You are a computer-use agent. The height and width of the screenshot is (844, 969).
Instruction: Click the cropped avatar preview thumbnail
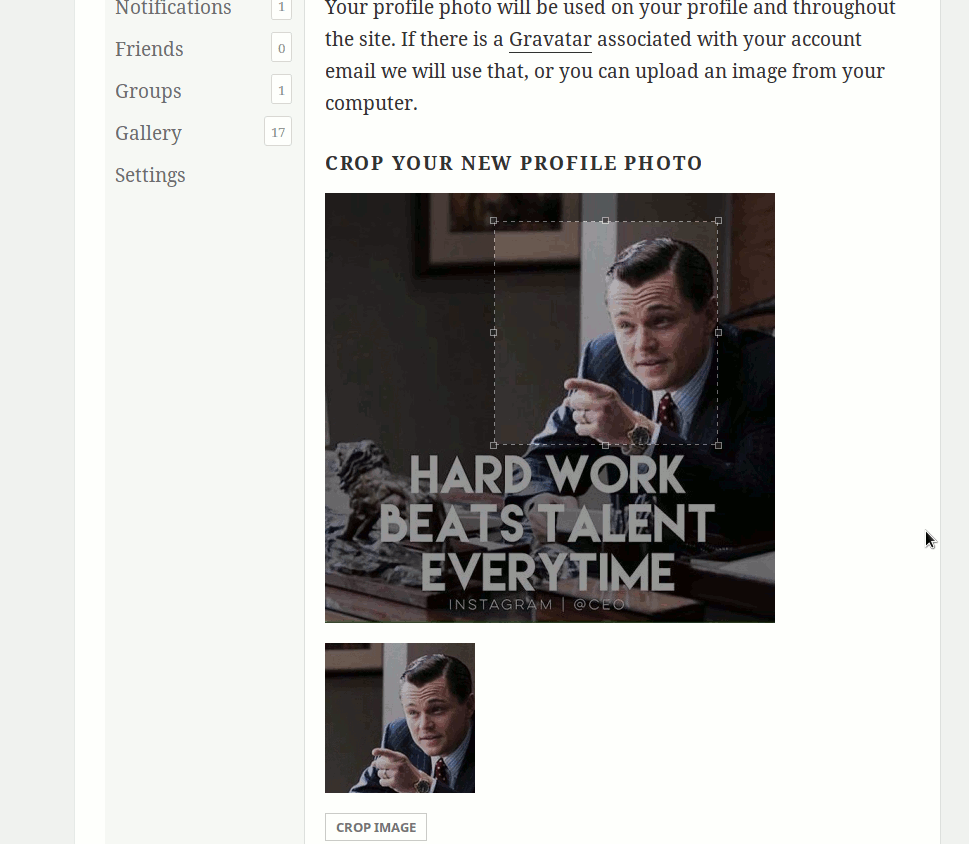400,718
